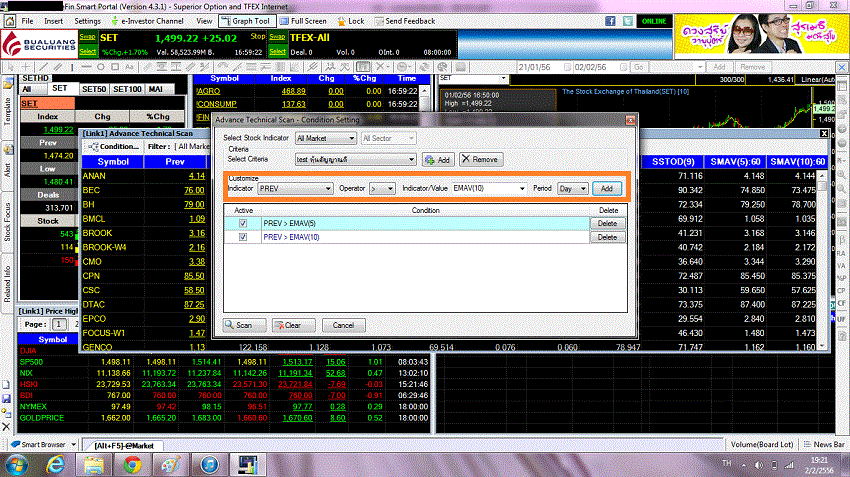Select the pointer arrow drawing tool
Viewport: 850px width, 477px height.
[10, 67]
